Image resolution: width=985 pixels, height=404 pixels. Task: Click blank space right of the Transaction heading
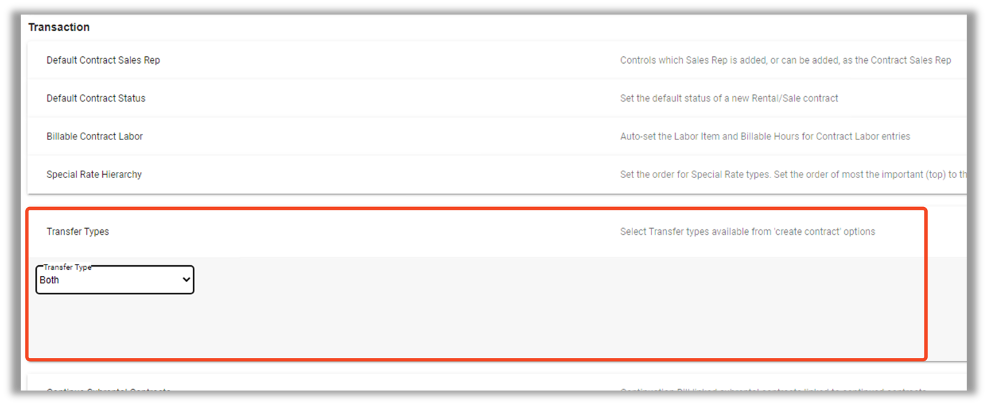(500, 27)
